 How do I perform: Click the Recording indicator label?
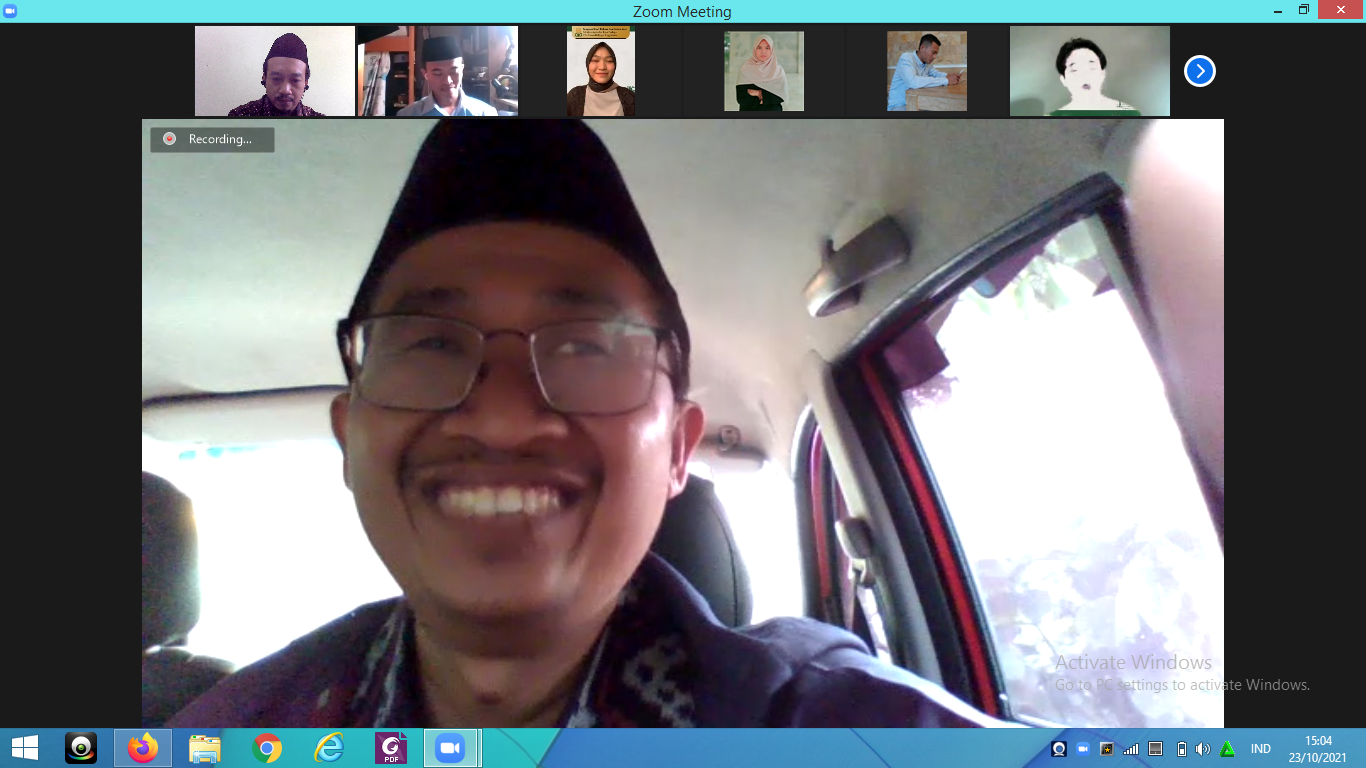click(212, 139)
